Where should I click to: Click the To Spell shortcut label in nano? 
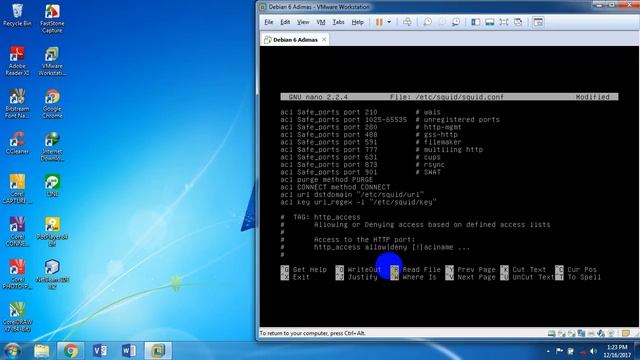(x=584, y=277)
